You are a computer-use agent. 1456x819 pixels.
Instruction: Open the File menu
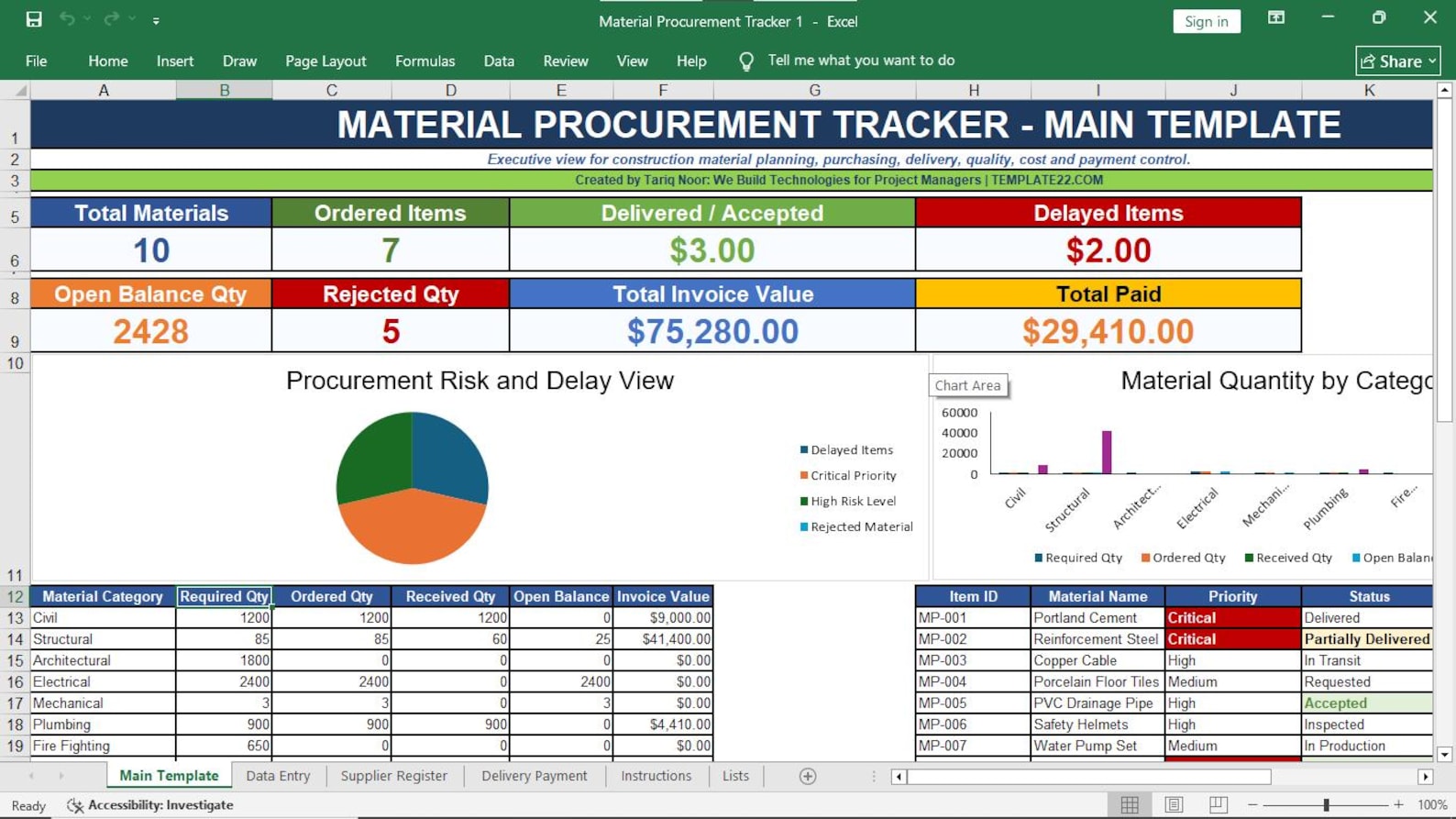point(37,61)
